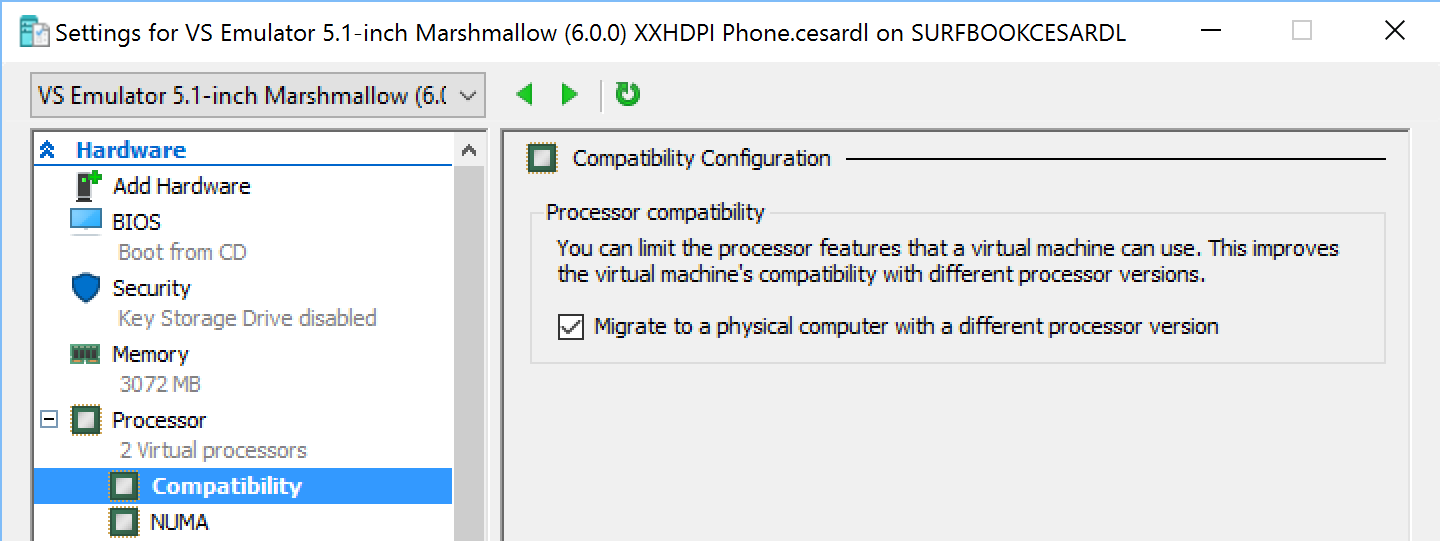The image size is (1440, 541).
Task: Toggle Migrate to a physical computer checkbox
Action: point(571,327)
